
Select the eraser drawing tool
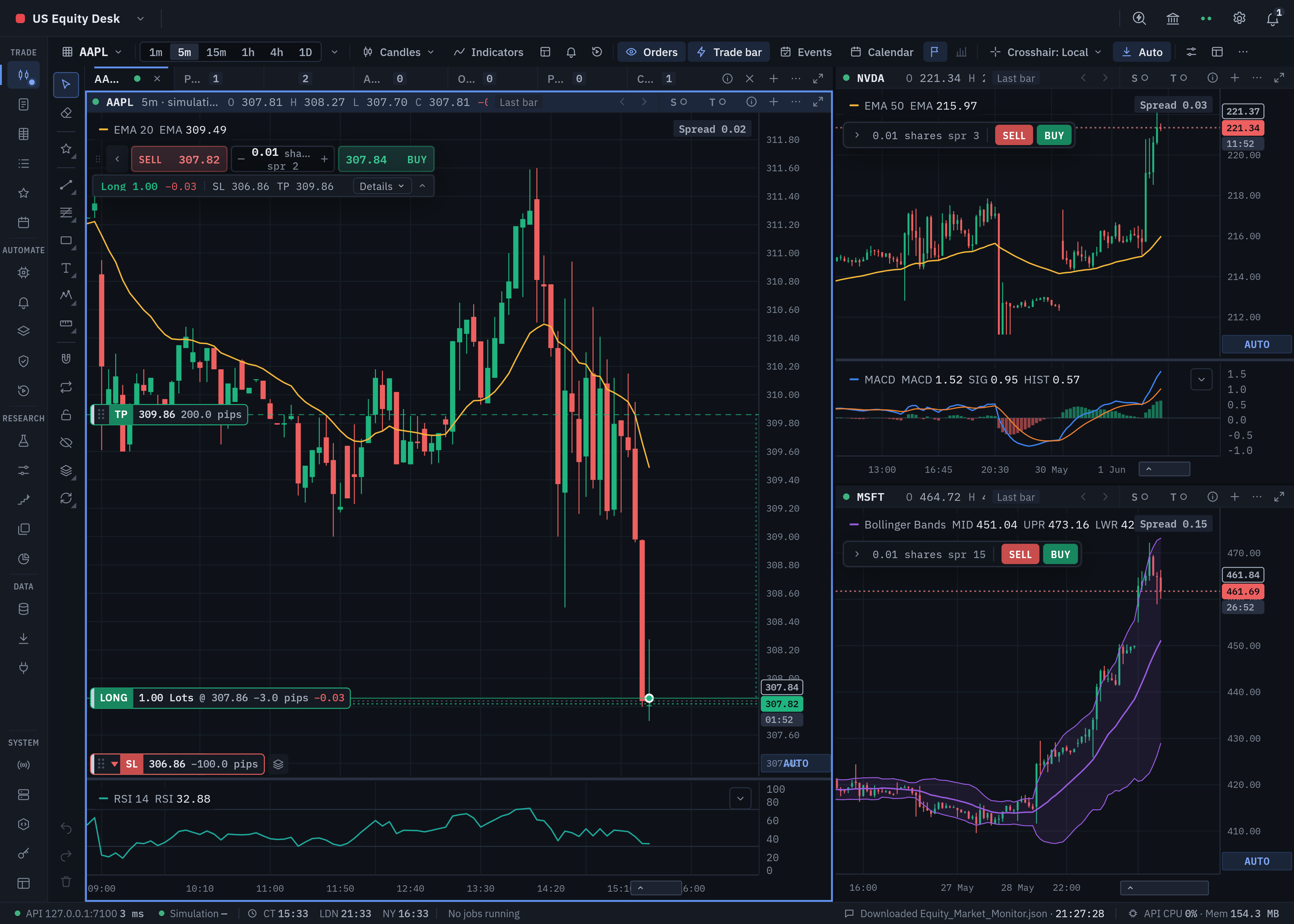66,113
